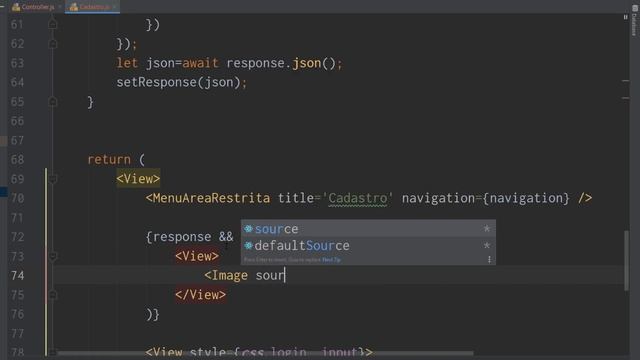Click 'navigation={navigation}' prop on line 70
Viewport: 640px width, 360px height.
tap(485, 198)
